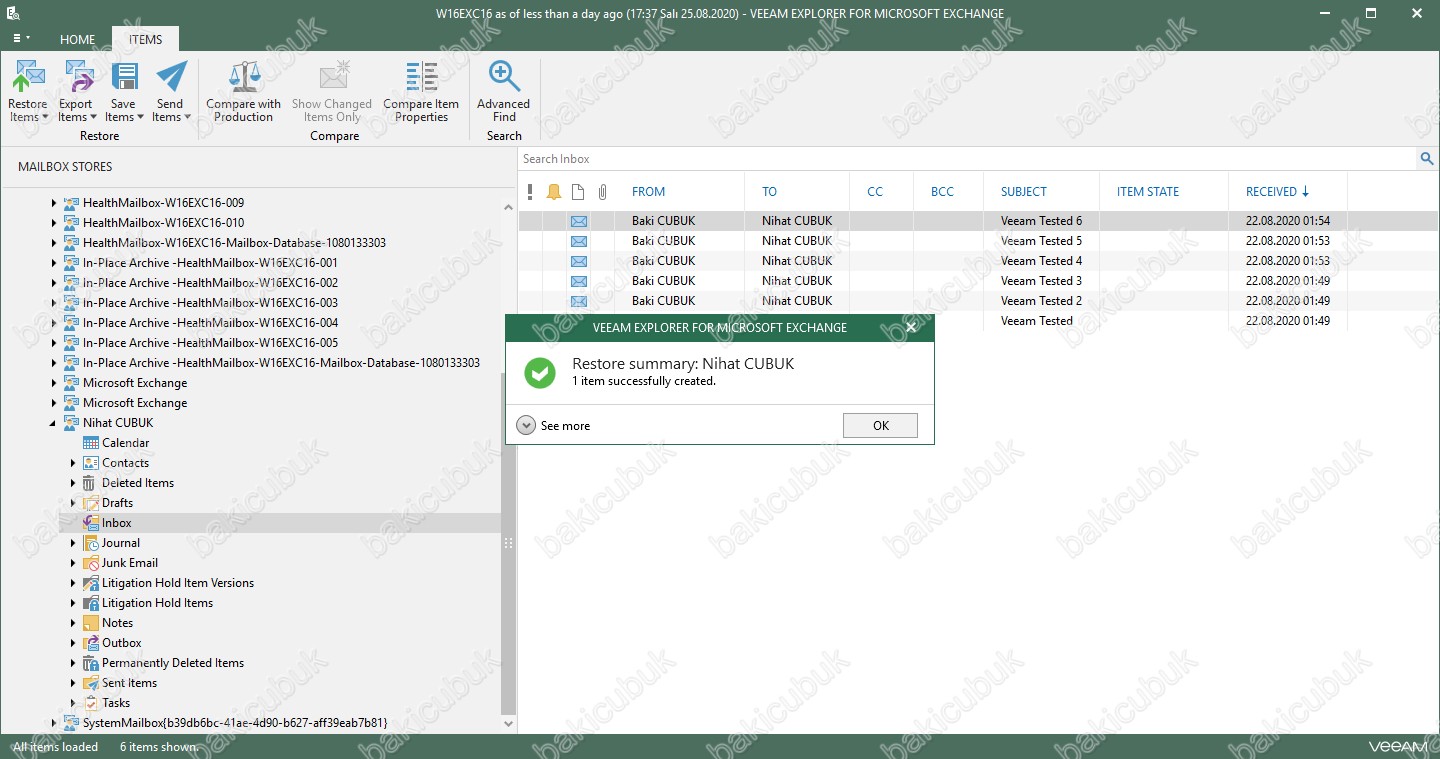Click Compare Item Properties icon

click(421, 77)
